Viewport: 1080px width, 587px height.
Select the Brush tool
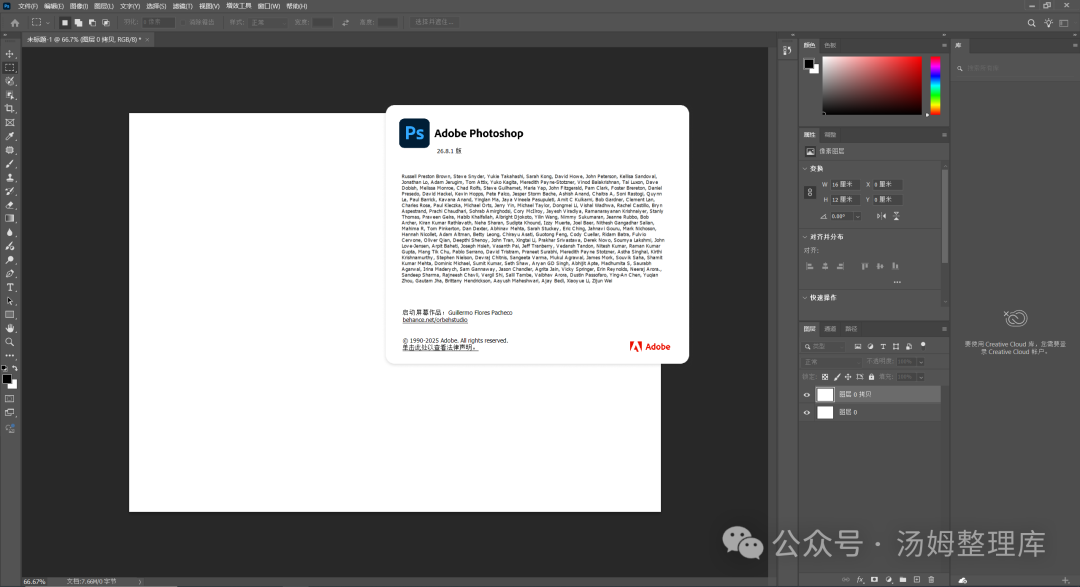click(10, 164)
